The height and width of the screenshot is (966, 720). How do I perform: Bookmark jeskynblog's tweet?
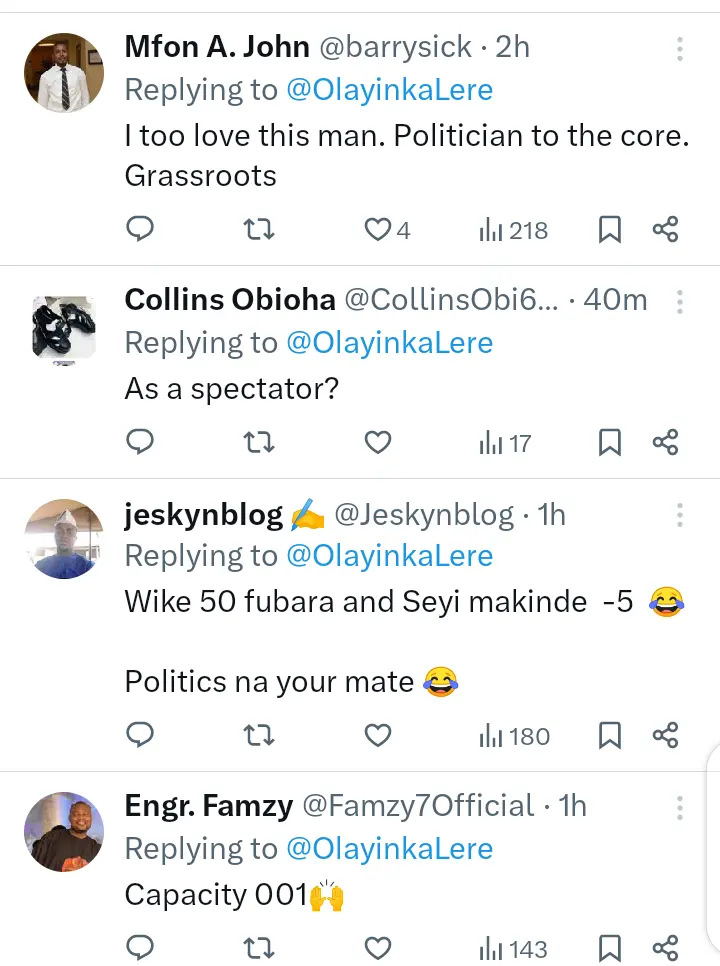coord(609,736)
